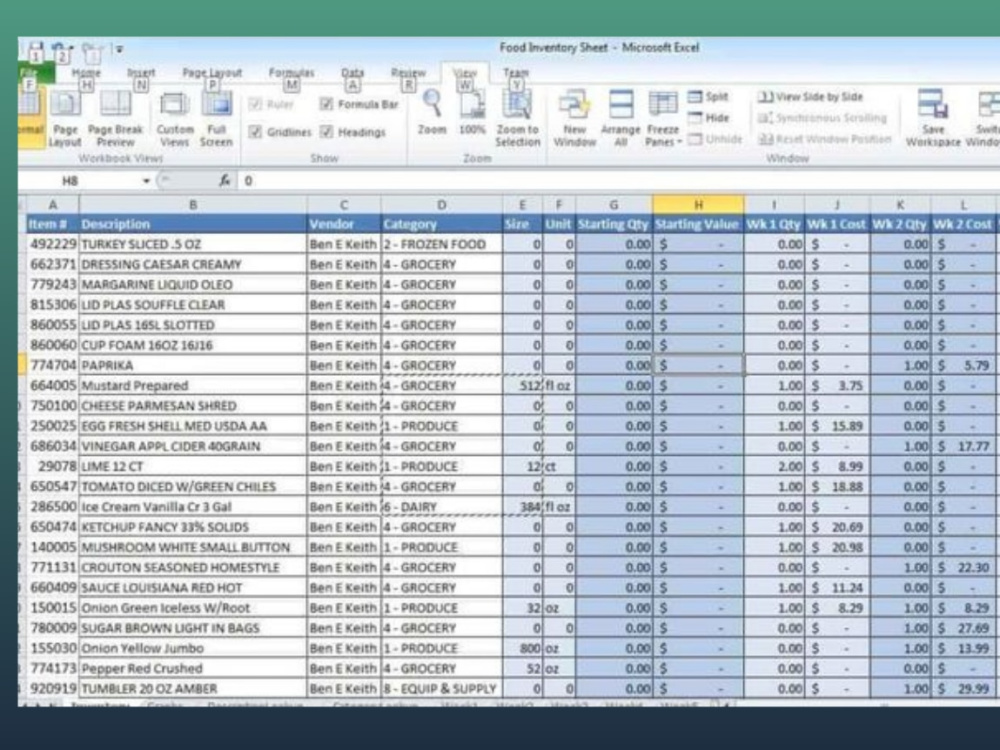Screen dimensions: 1000x750
Task: Open the Review ribbon tab
Action: (408, 73)
